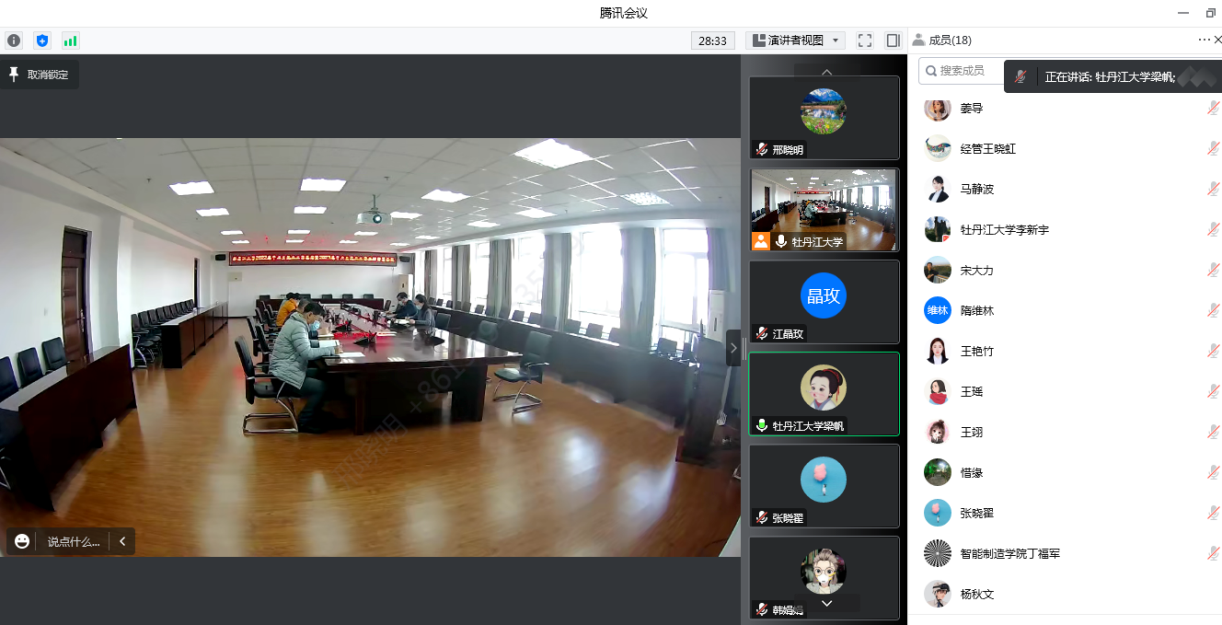Viewport: 1222px width, 625px height.
Task: Toggle the muted mic icon for 马静波
Action: tap(1212, 189)
